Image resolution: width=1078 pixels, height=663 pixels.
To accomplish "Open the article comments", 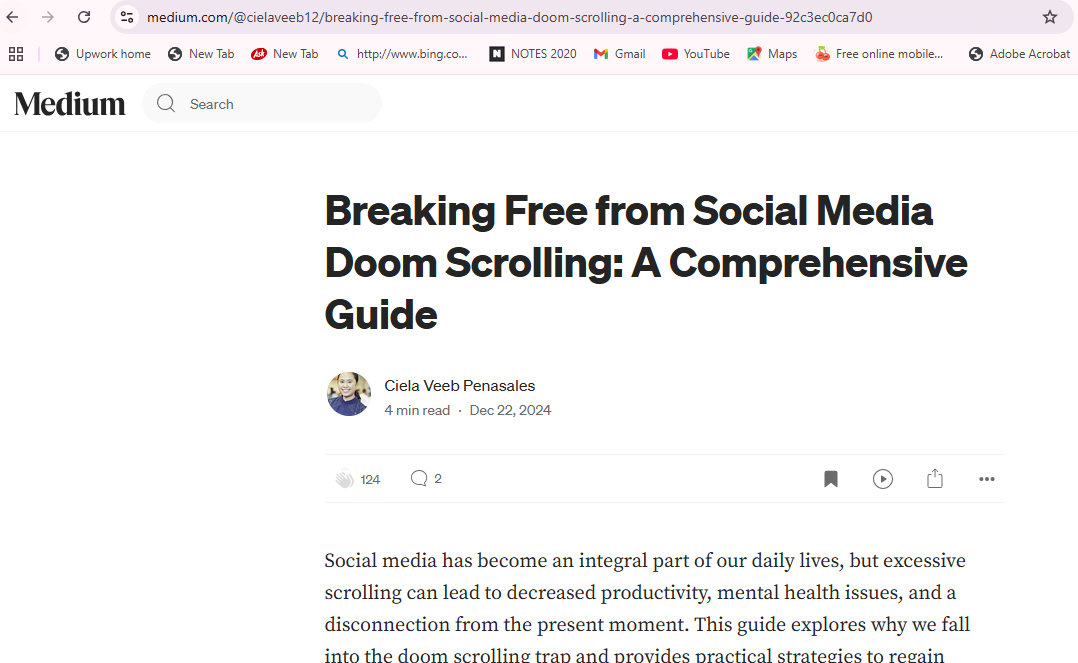I will pyautogui.click(x=419, y=479).
